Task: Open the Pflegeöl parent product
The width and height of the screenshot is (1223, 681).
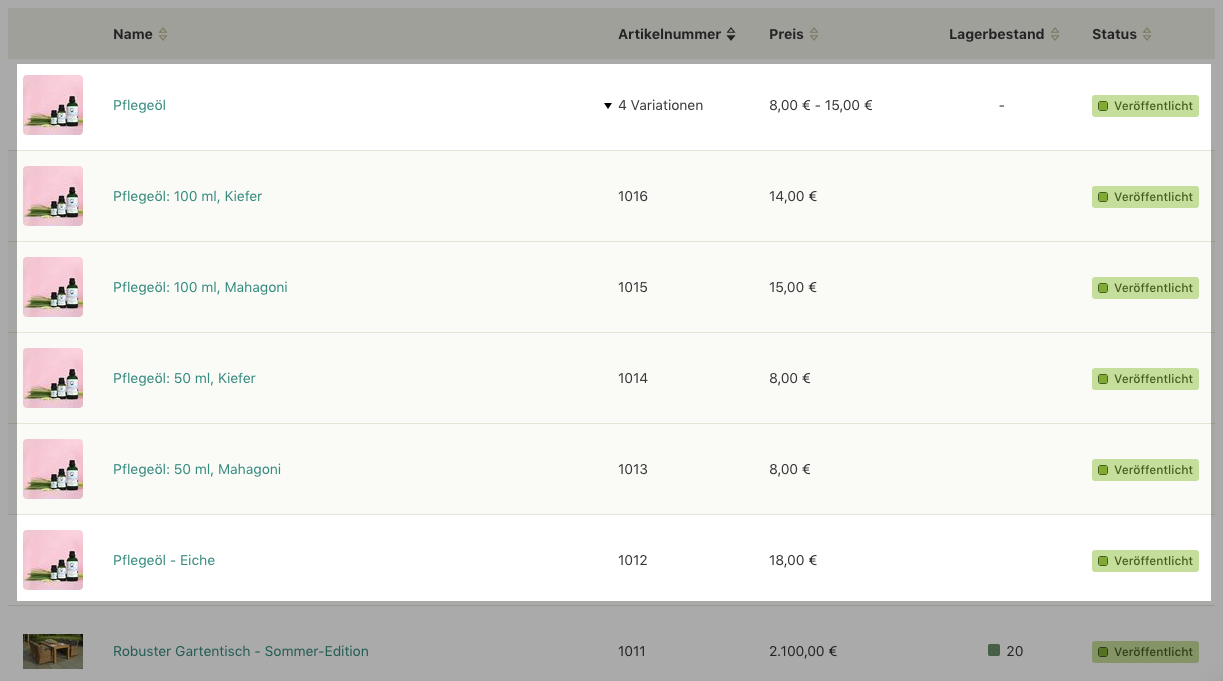Action: click(x=139, y=105)
